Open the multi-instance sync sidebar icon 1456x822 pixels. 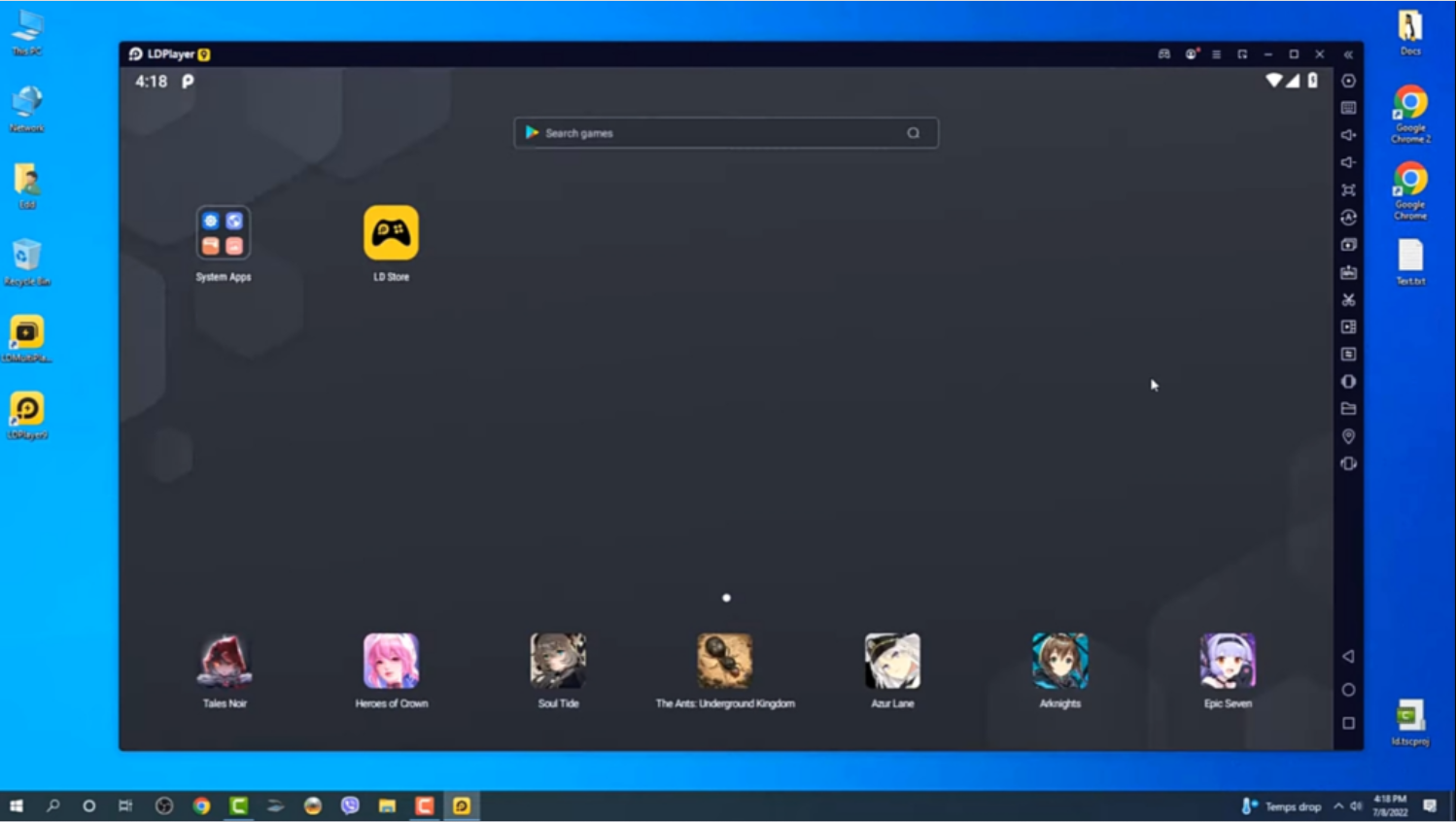pyautogui.click(x=1348, y=245)
